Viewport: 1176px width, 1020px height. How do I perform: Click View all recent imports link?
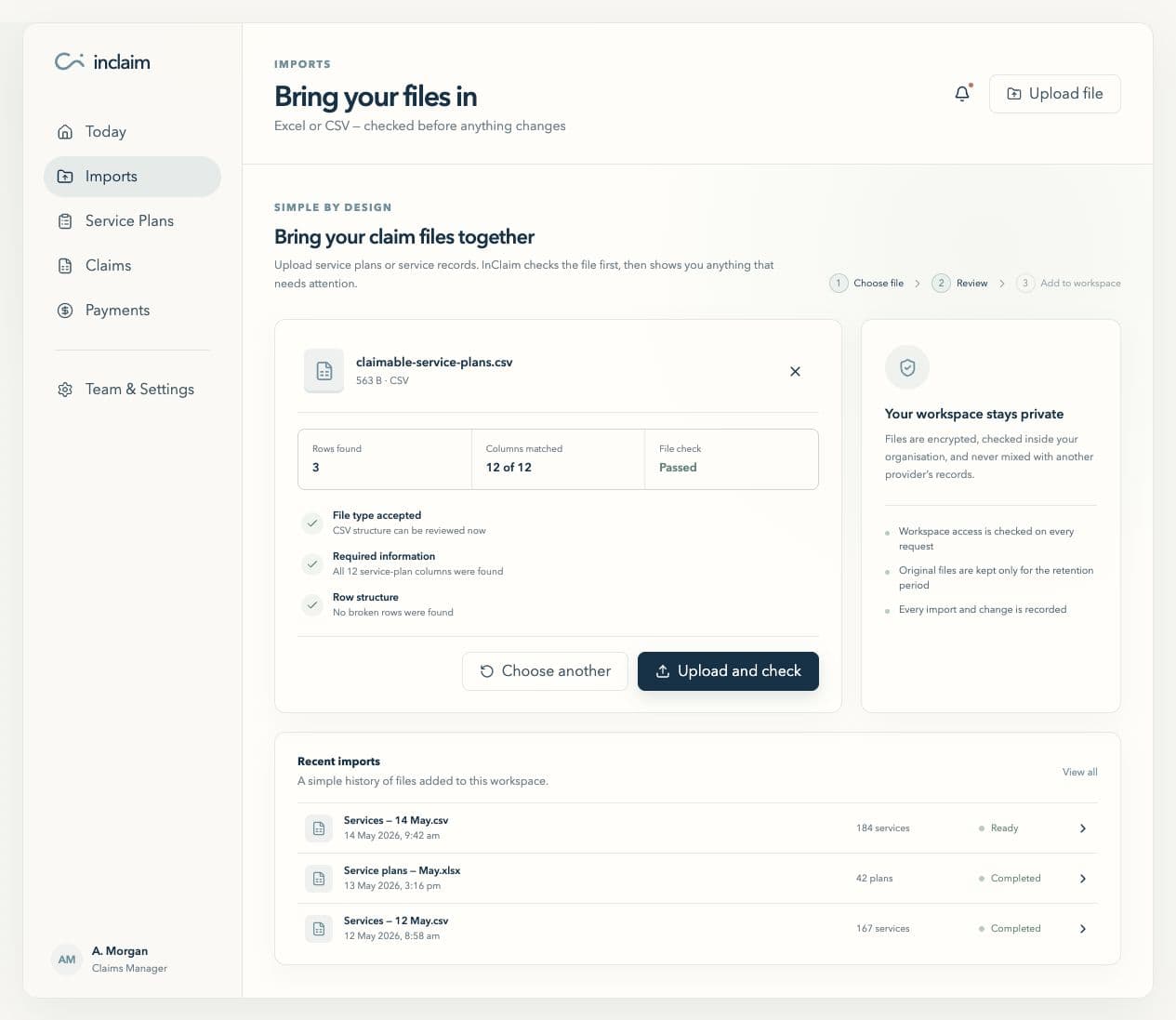pos(1079,772)
